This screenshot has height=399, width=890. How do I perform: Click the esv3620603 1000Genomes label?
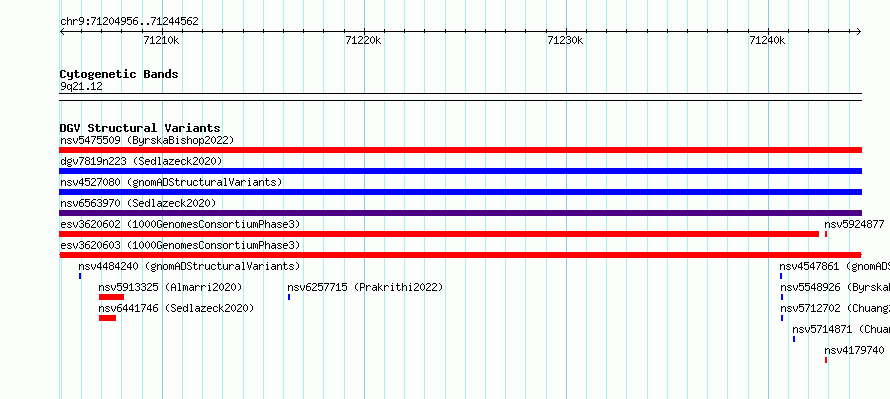pos(180,245)
